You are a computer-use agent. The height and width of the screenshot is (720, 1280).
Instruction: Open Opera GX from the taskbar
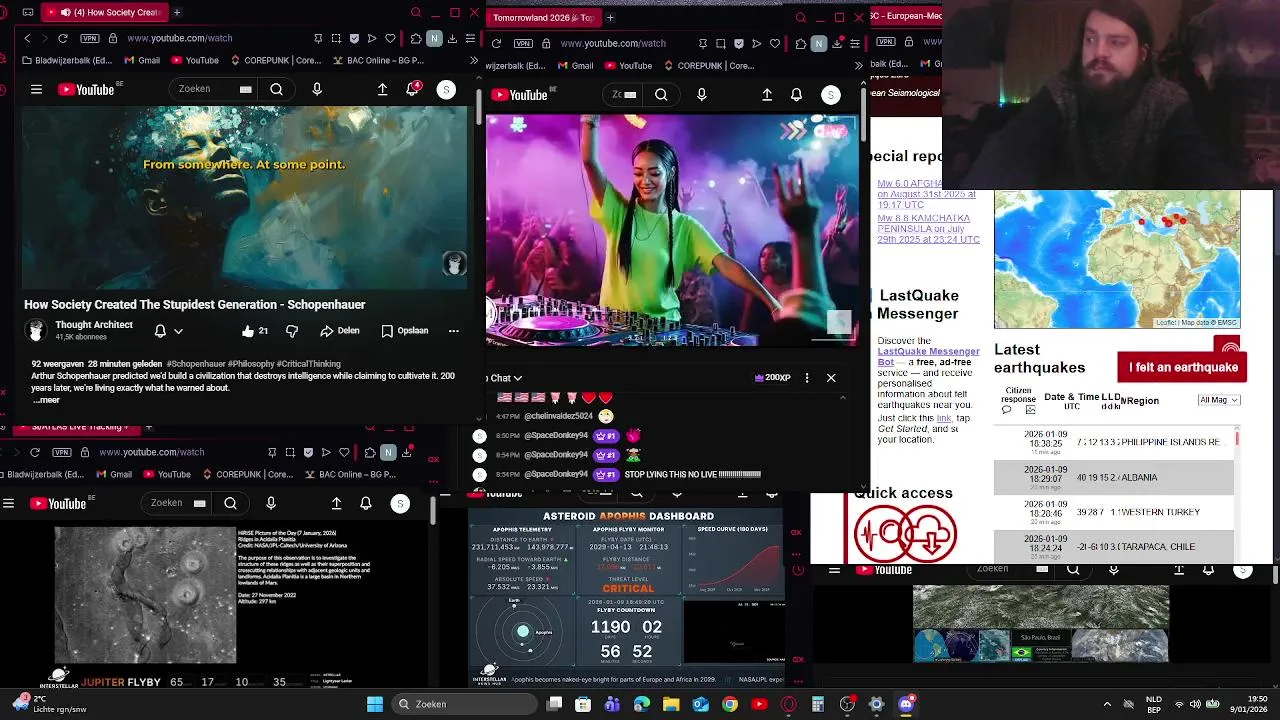click(789, 704)
